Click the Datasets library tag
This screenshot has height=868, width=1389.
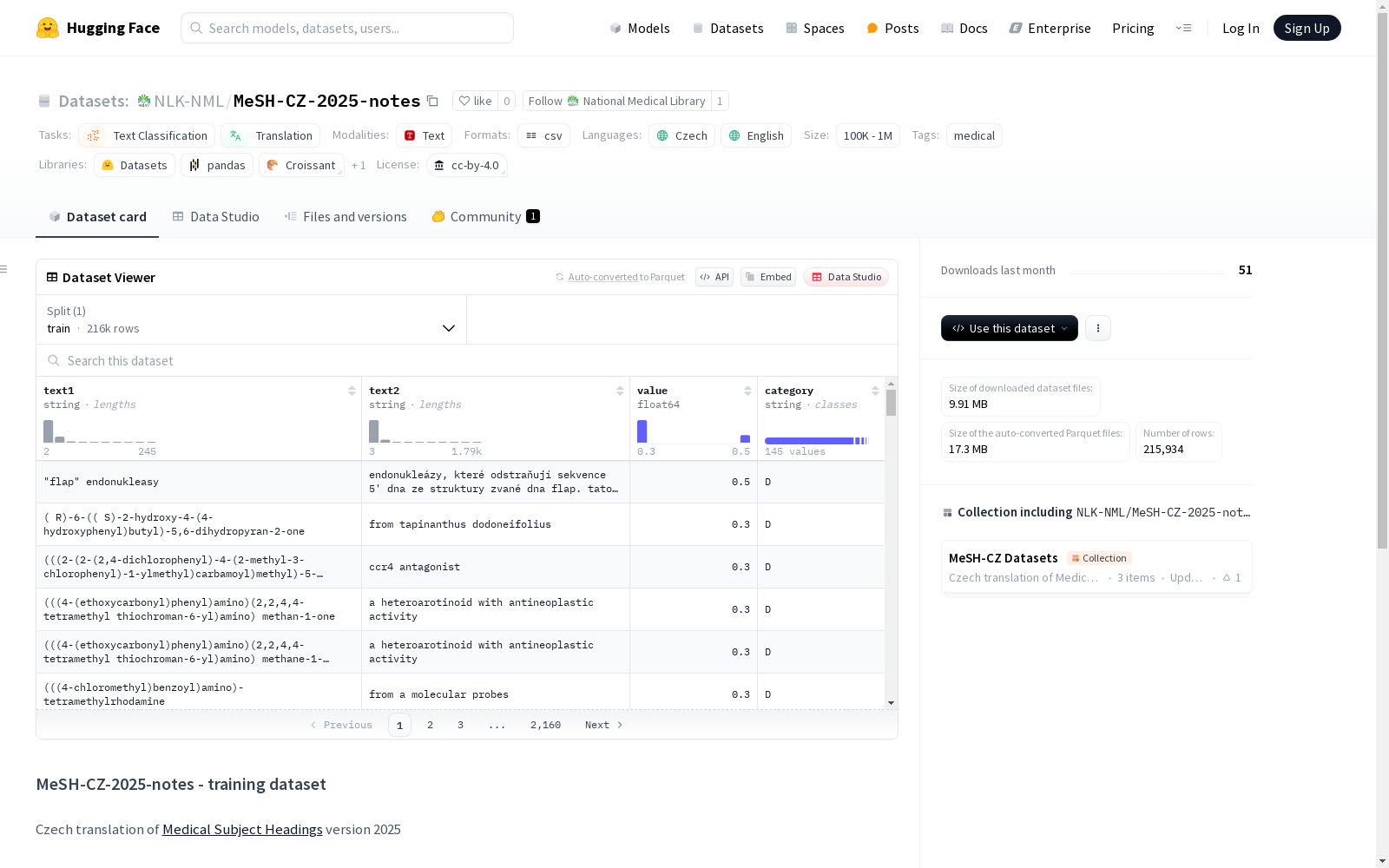[x=135, y=165]
